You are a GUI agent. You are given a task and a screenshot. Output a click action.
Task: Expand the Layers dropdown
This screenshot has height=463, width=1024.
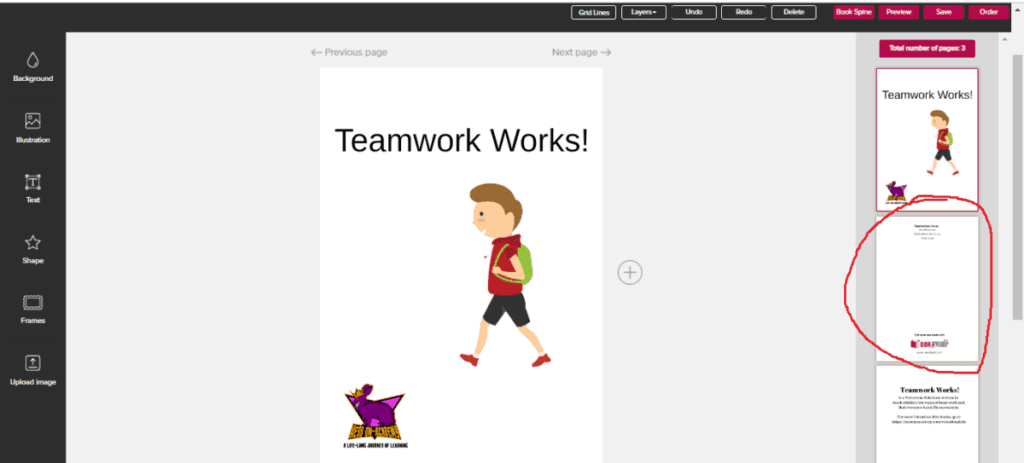pyautogui.click(x=643, y=12)
